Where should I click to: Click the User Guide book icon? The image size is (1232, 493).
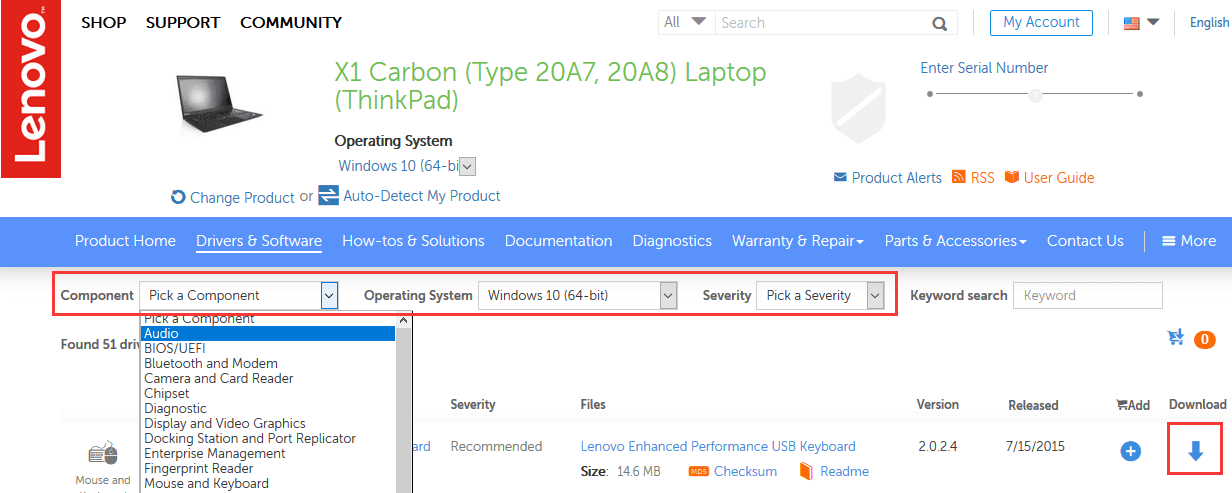click(x=1012, y=177)
